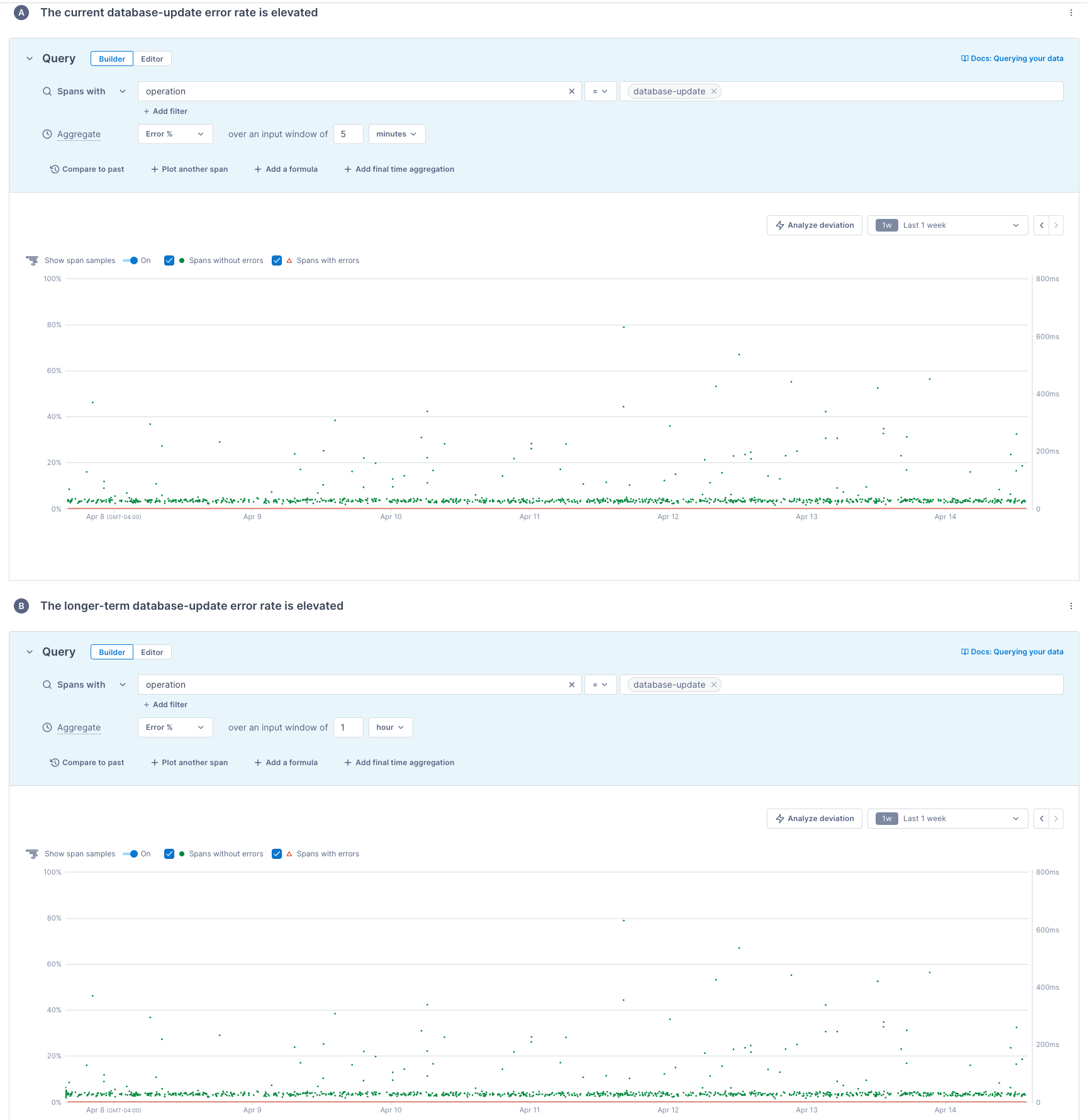Click Analyze deviation in panel A
Viewport: 1087px width, 1120px height.
[x=814, y=225]
